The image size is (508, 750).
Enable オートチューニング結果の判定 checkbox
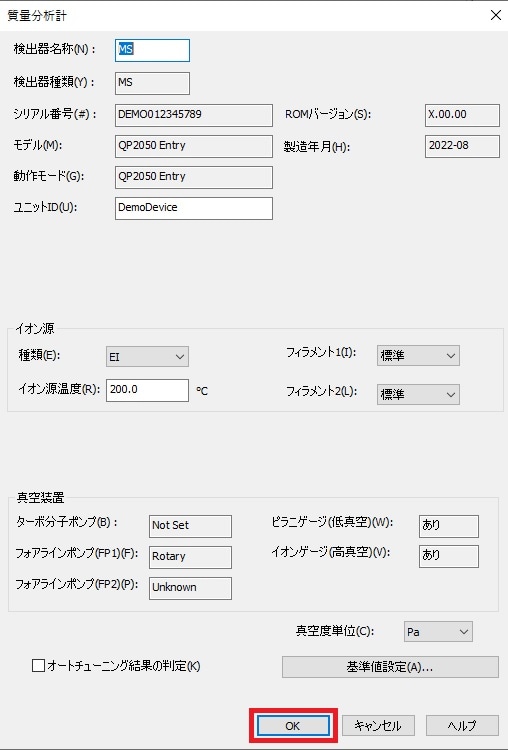click(38, 665)
